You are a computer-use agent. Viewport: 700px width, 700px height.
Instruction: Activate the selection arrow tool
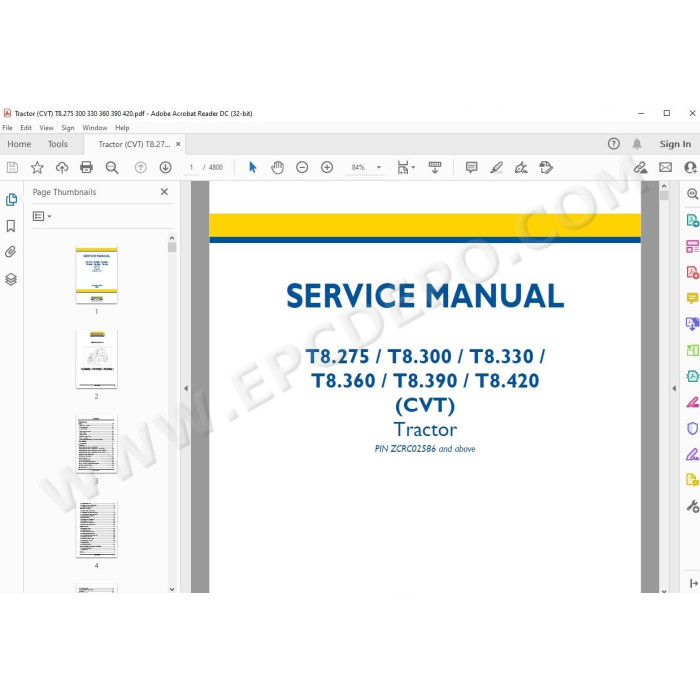(x=253, y=167)
